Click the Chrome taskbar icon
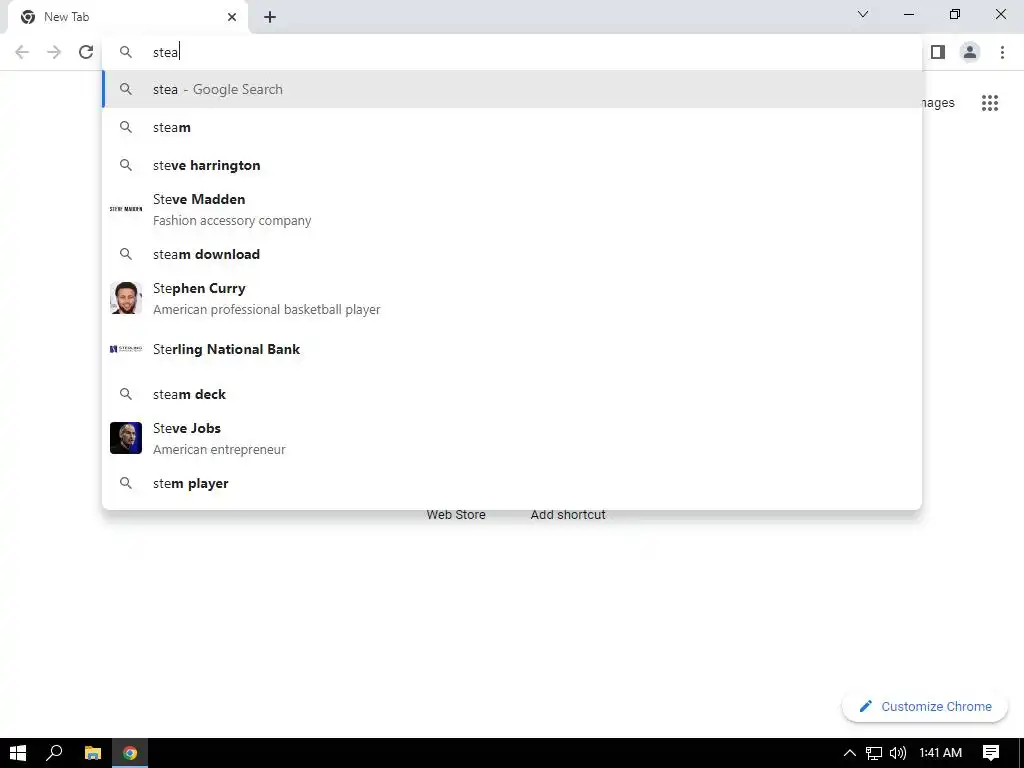Screen dimensions: 1024x768 [130, 753]
